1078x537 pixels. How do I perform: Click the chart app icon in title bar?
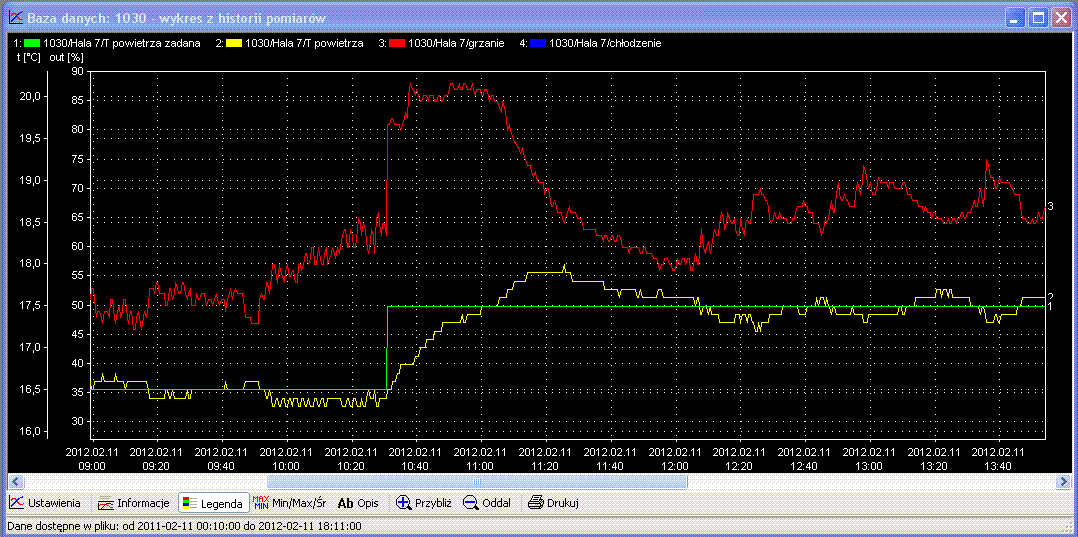[x=16, y=18]
